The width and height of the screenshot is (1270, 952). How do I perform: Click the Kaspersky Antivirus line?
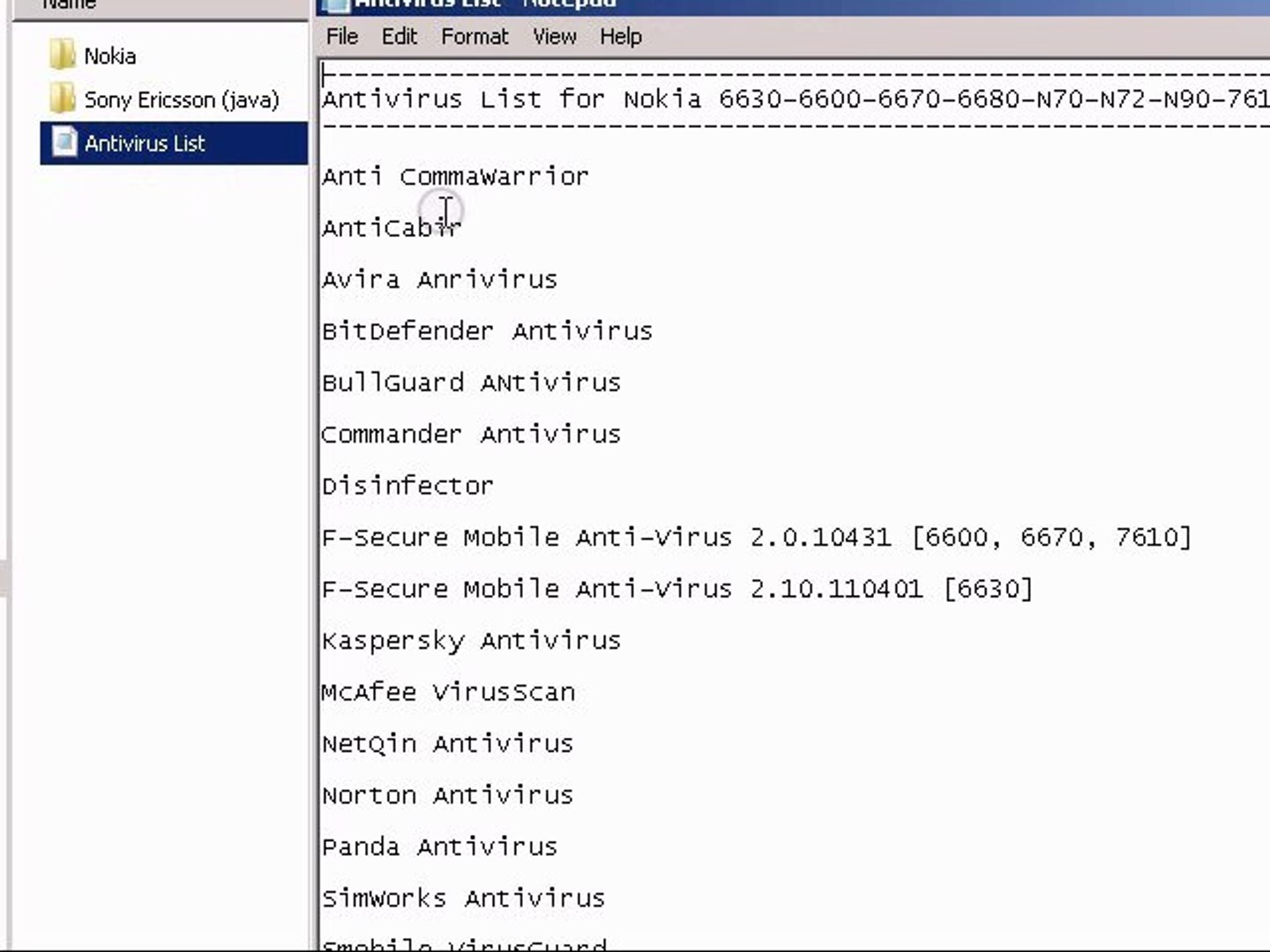pyautogui.click(x=471, y=641)
